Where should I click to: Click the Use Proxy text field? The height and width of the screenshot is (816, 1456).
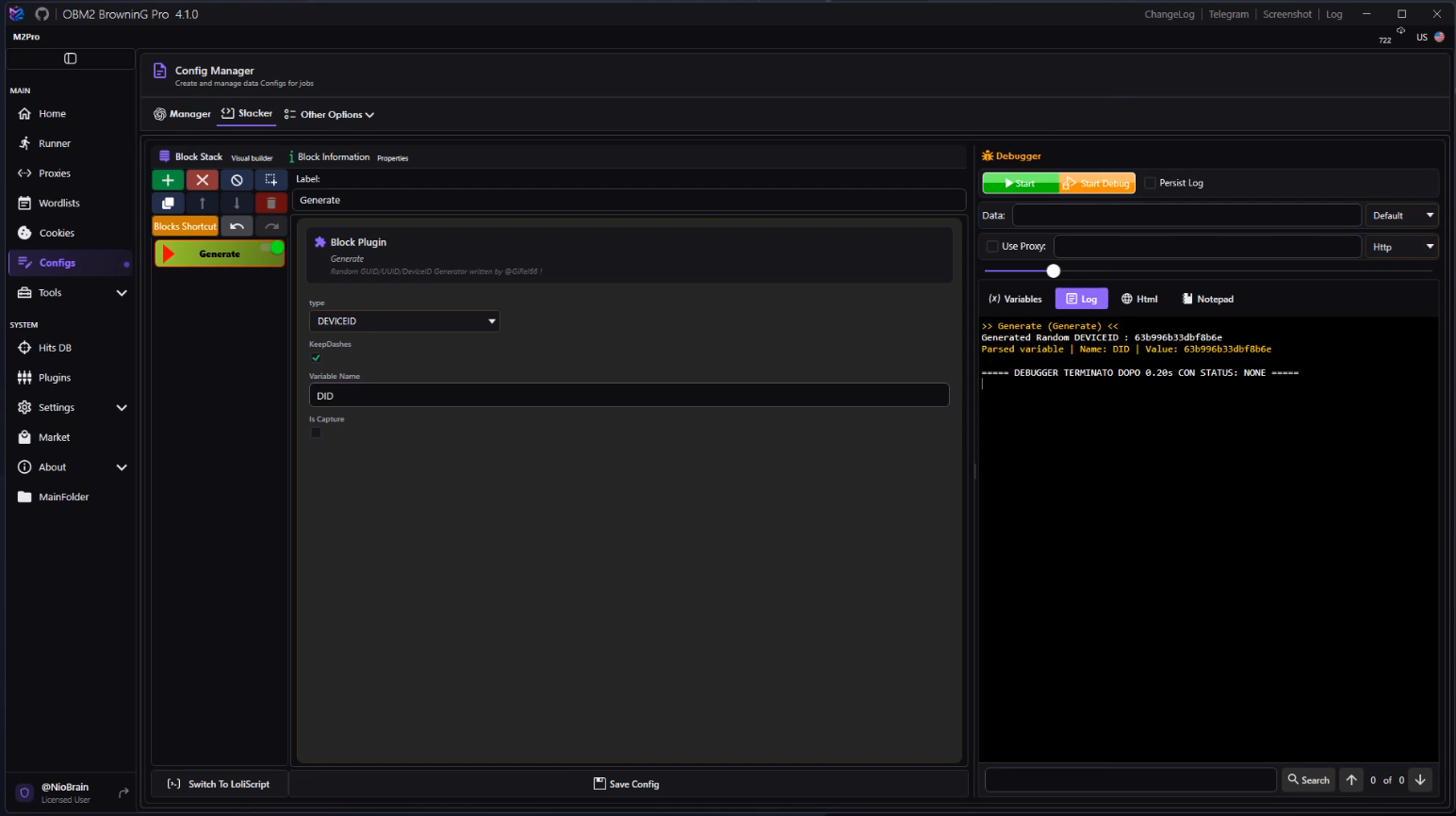(x=1207, y=247)
